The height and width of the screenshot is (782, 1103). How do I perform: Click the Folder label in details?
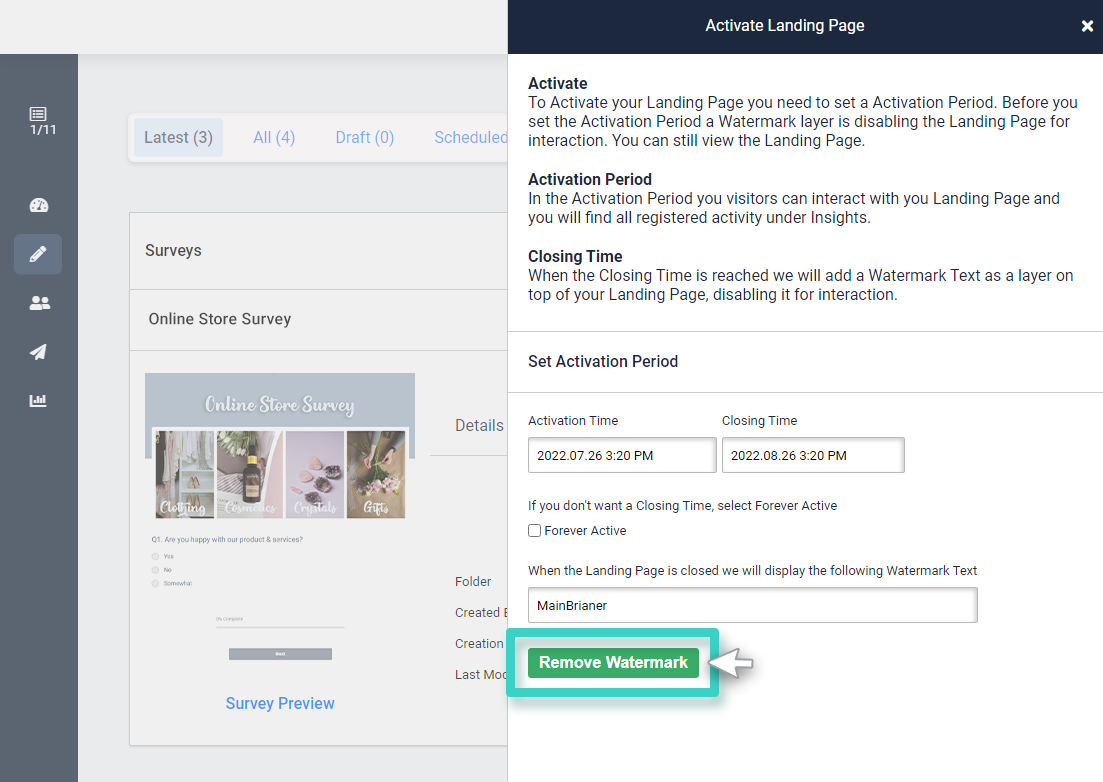click(473, 582)
